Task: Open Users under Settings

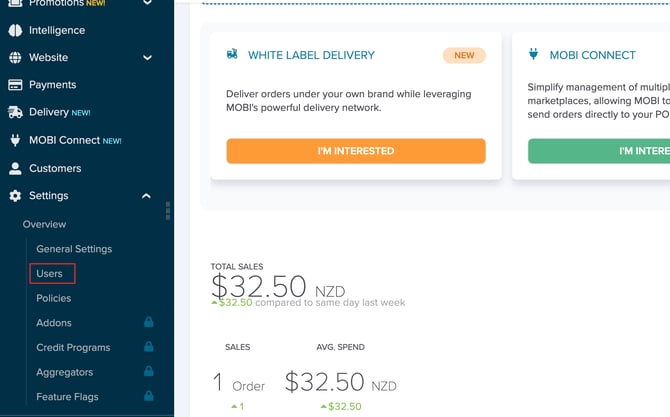Action: click(x=50, y=273)
